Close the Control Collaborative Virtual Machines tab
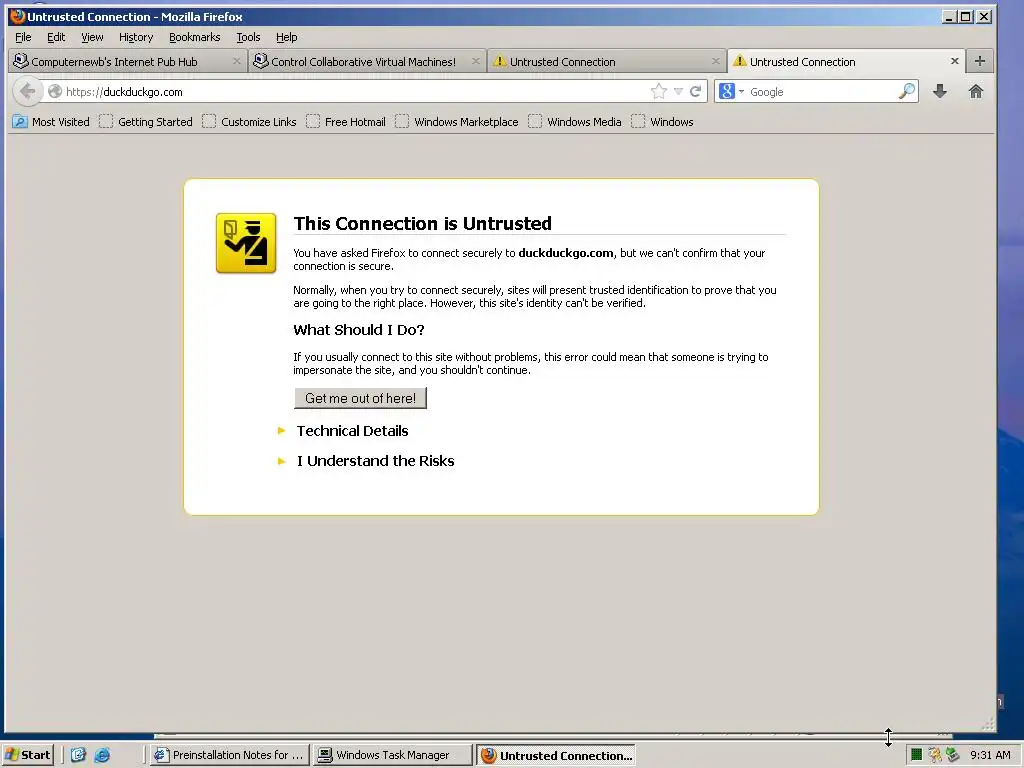The height and width of the screenshot is (768, 1024). [x=475, y=61]
